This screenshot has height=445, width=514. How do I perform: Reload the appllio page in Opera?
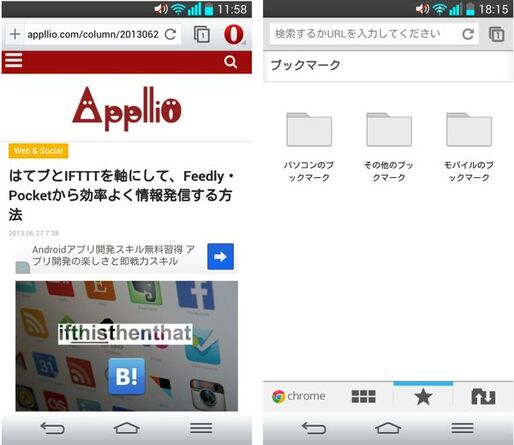point(170,34)
